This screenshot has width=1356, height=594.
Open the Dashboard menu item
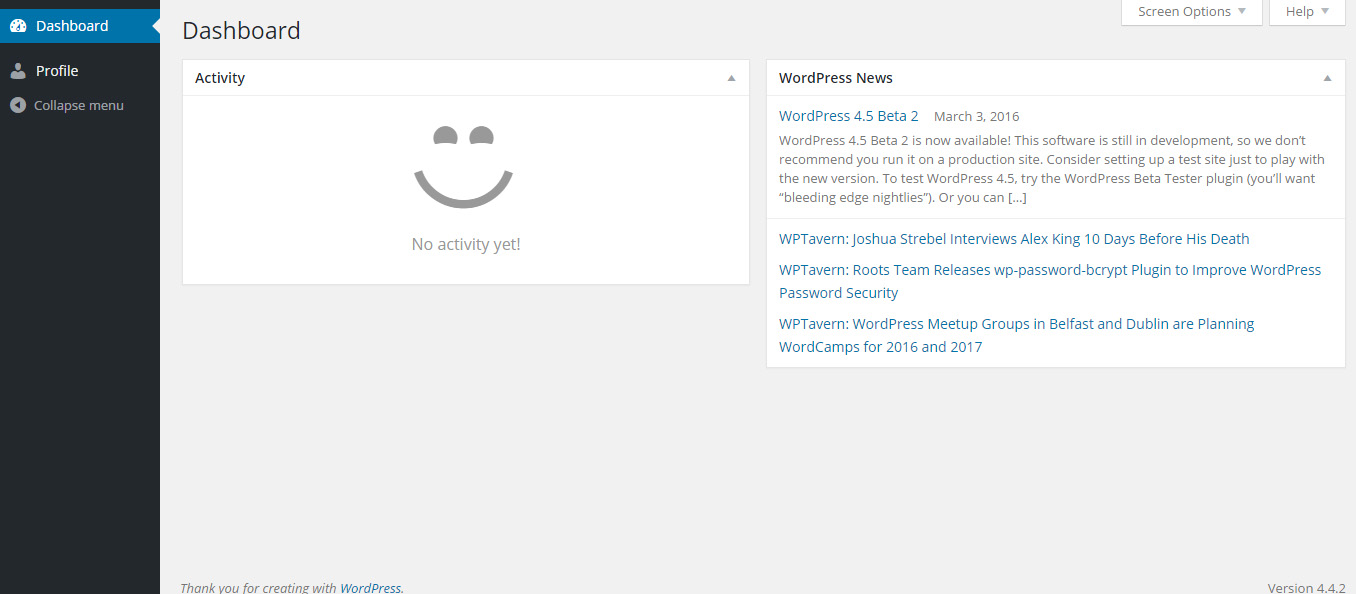pos(80,26)
